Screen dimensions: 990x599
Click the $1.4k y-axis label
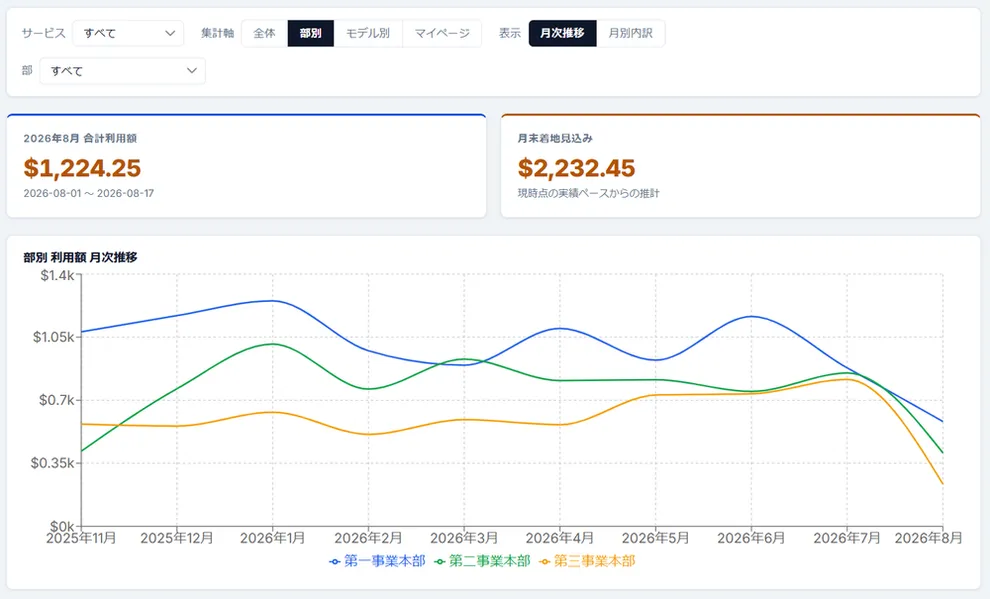[57, 275]
